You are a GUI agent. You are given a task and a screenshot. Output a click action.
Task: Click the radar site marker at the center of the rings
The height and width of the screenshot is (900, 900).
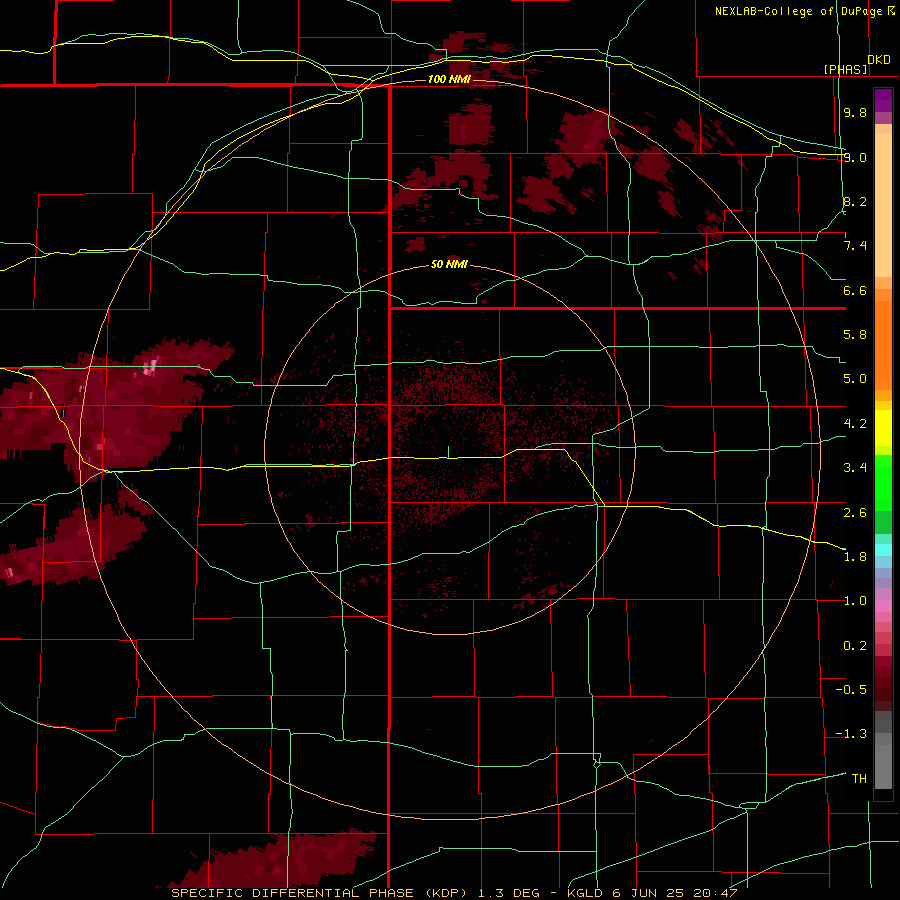point(449,452)
